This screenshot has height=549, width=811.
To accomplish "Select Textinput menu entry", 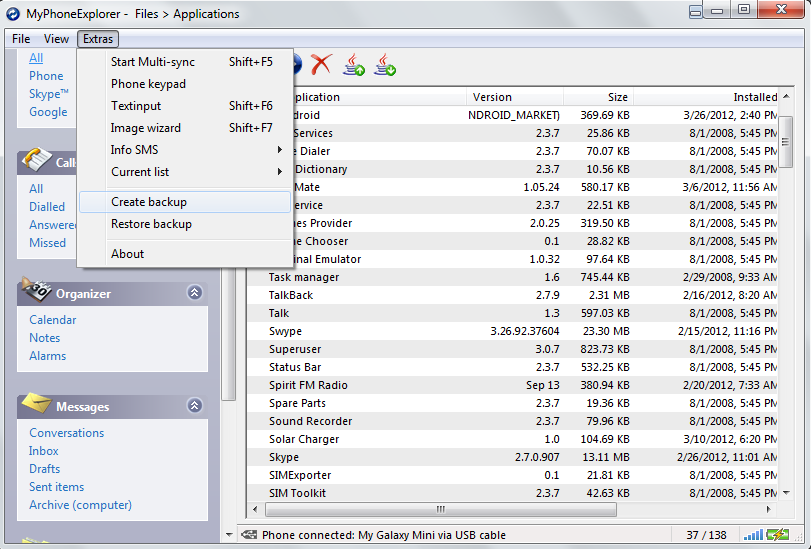I will coord(185,106).
